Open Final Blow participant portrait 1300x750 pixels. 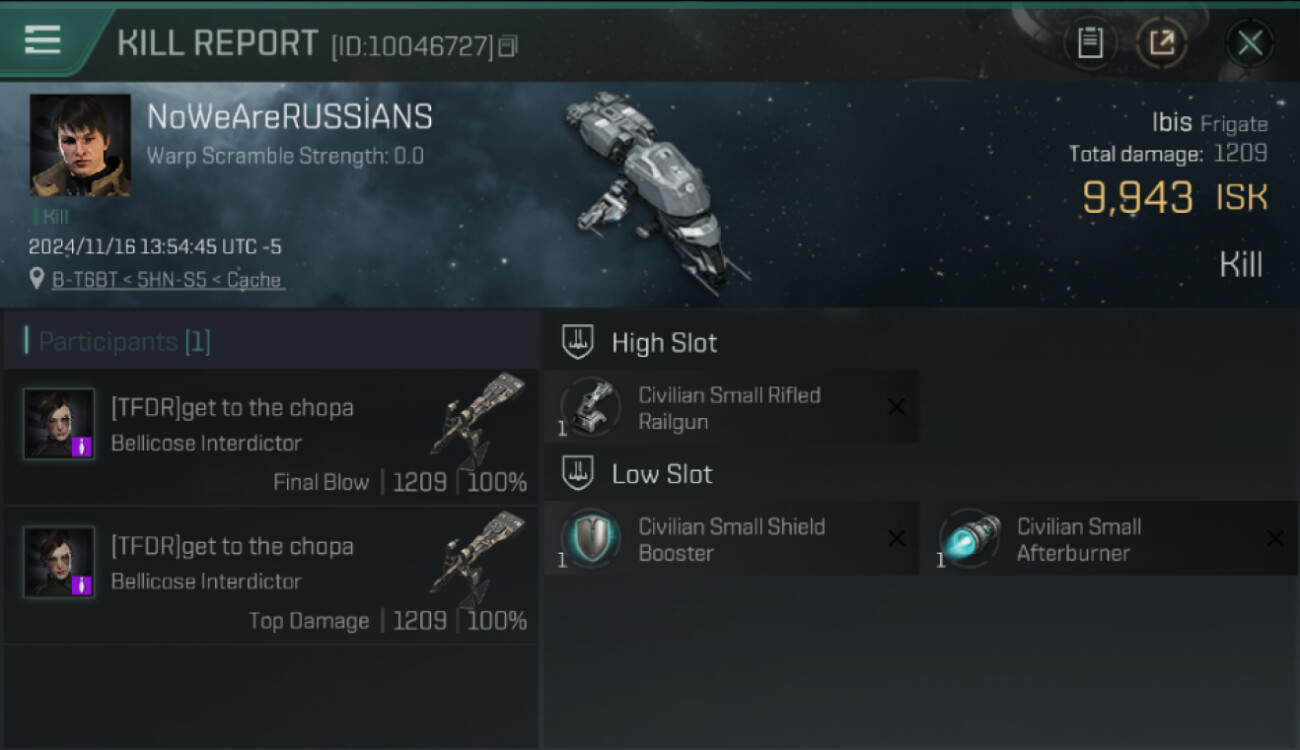[59, 424]
